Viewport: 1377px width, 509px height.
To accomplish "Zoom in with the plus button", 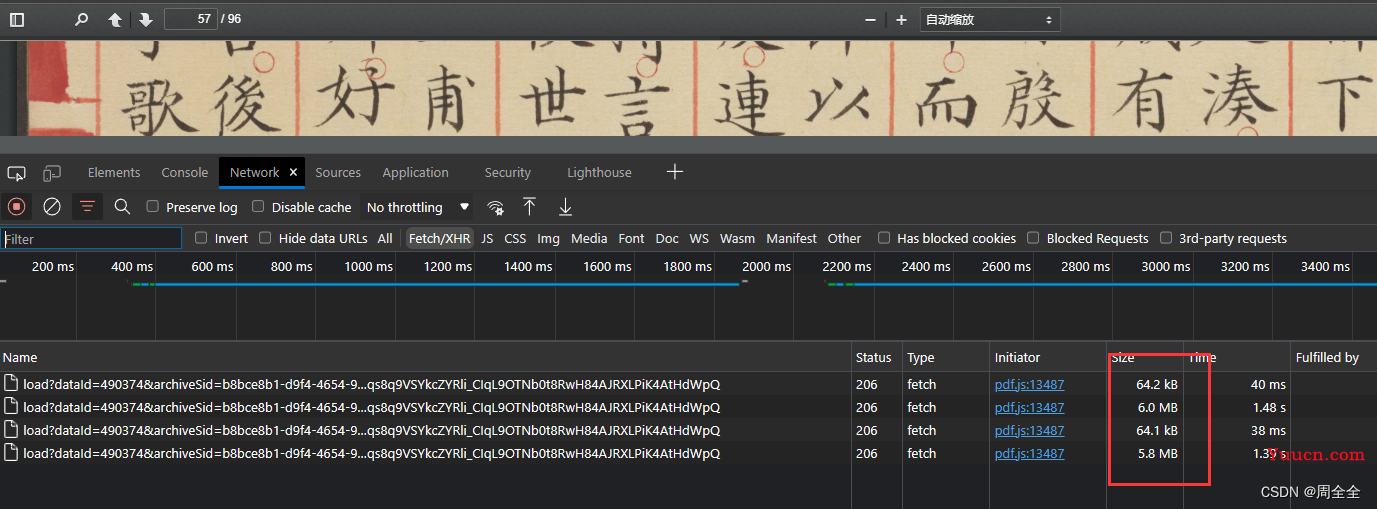I will tap(901, 20).
